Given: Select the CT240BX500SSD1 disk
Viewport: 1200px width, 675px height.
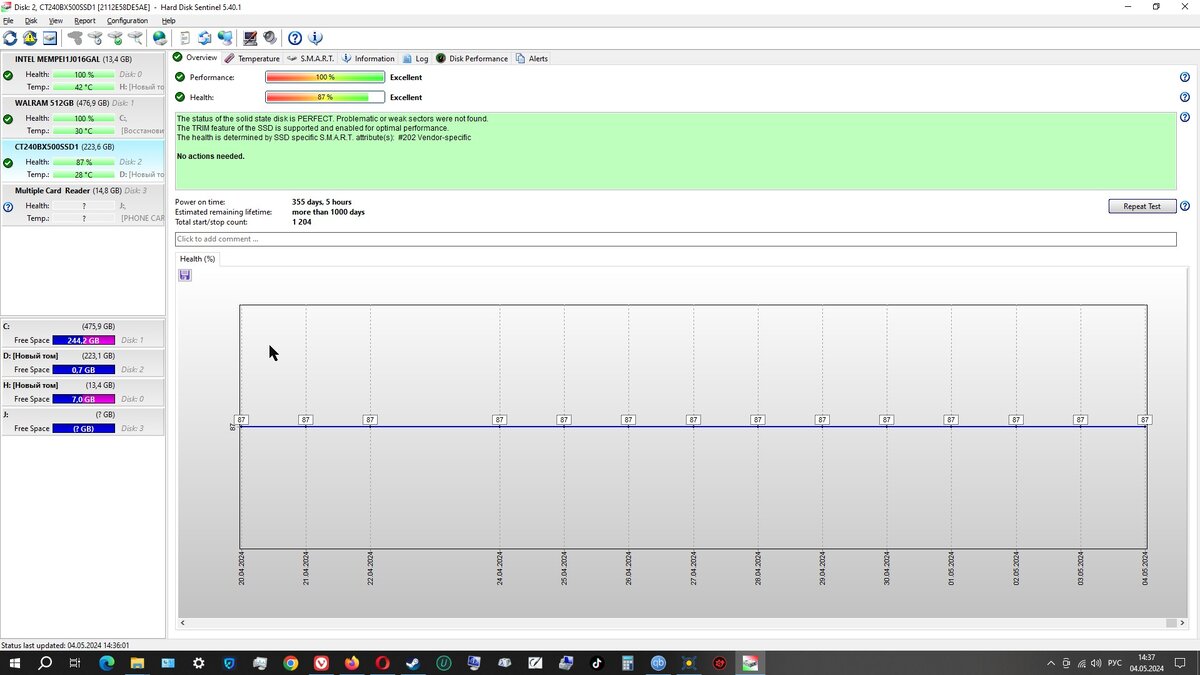Looking at the screenshot, I should pyautogui.click(x=82, y=160).
